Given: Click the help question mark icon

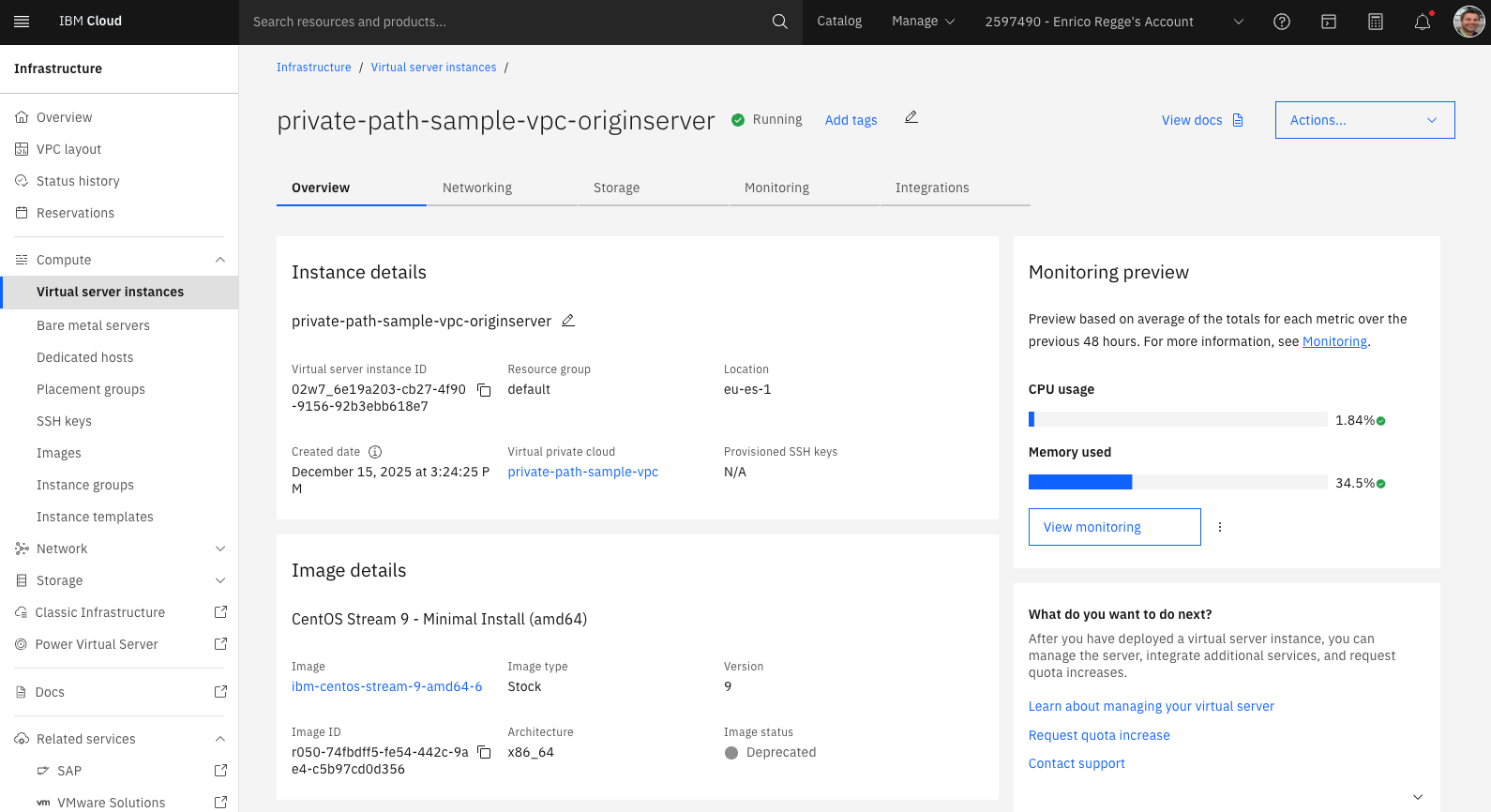Looking at the screenshot, I should click(1281, 22).
